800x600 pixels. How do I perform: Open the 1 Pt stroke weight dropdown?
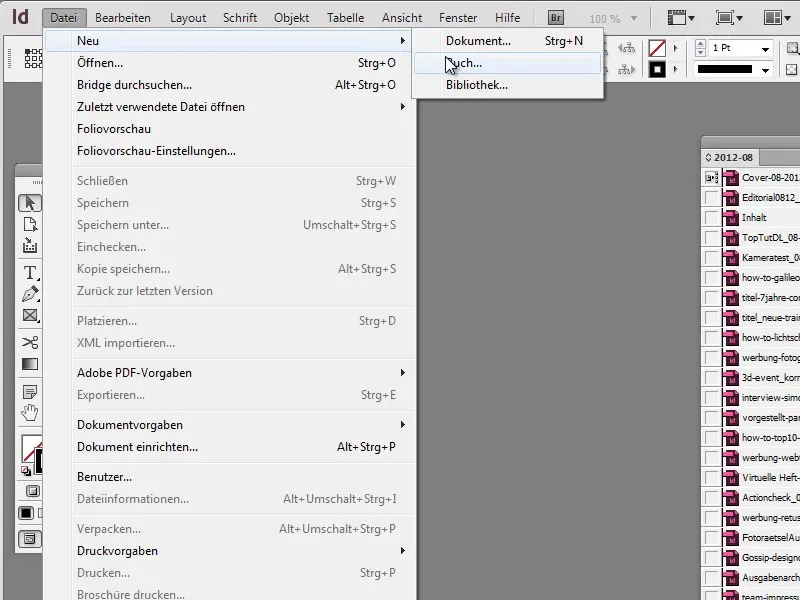tap(765, 49)
